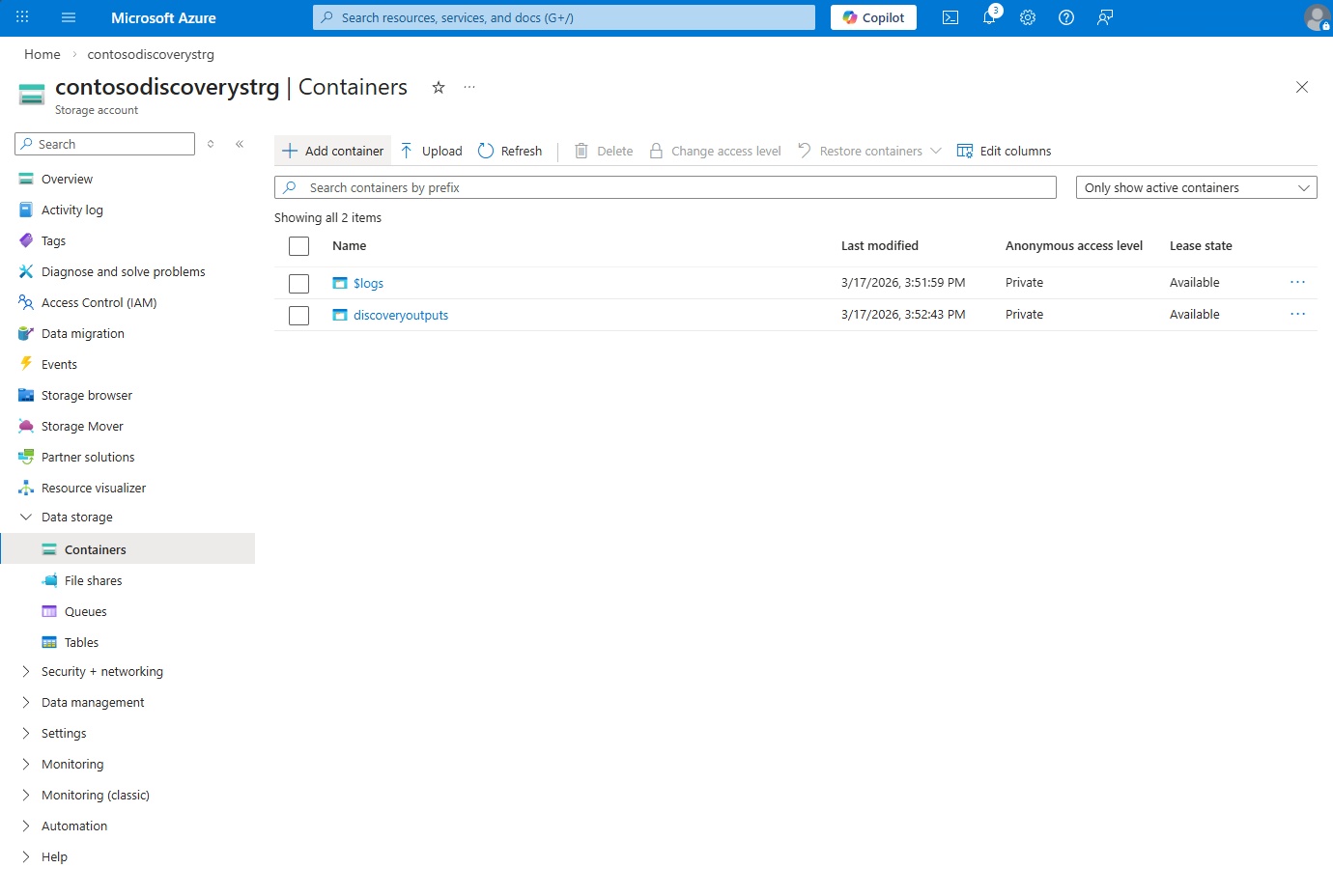Focus the sidebar menu Search field
The width and height of the screenshot is (1333, 896).
click(x=105, y=144)
